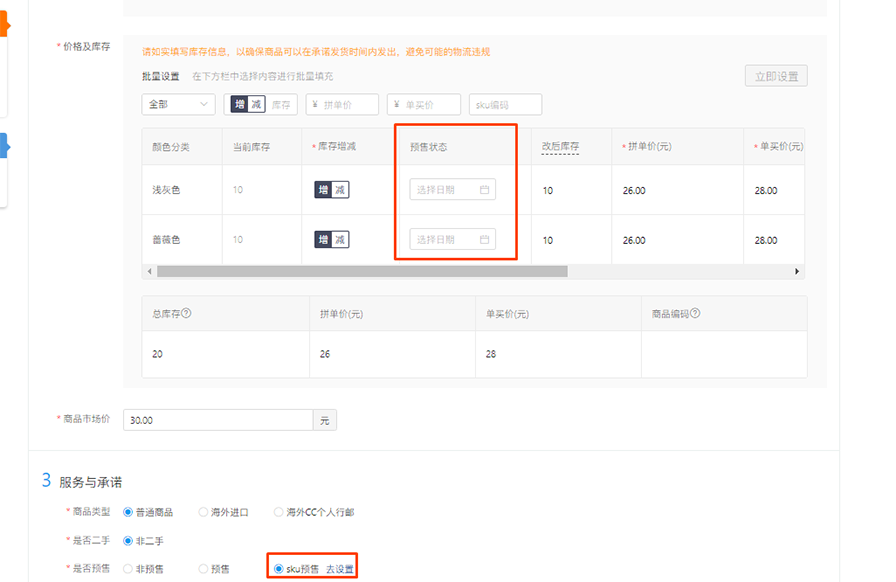
Task: Select 减 in batch stock toggle
Action: click(256, 105)
